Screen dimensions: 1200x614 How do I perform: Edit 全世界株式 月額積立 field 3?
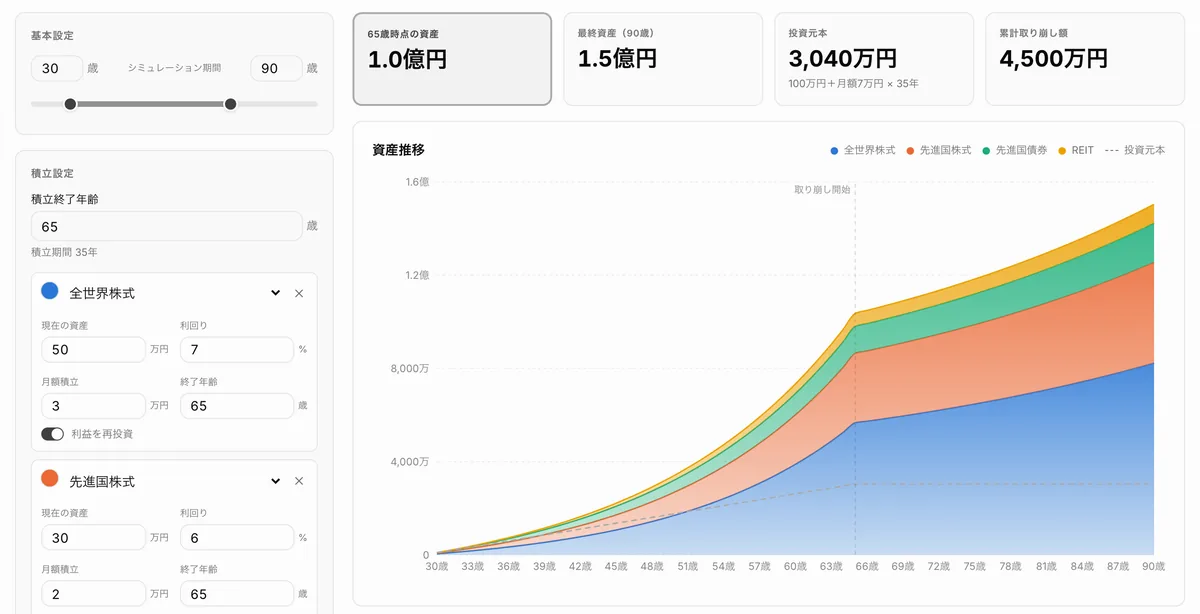pyautogui.click(x=93, y=406)
